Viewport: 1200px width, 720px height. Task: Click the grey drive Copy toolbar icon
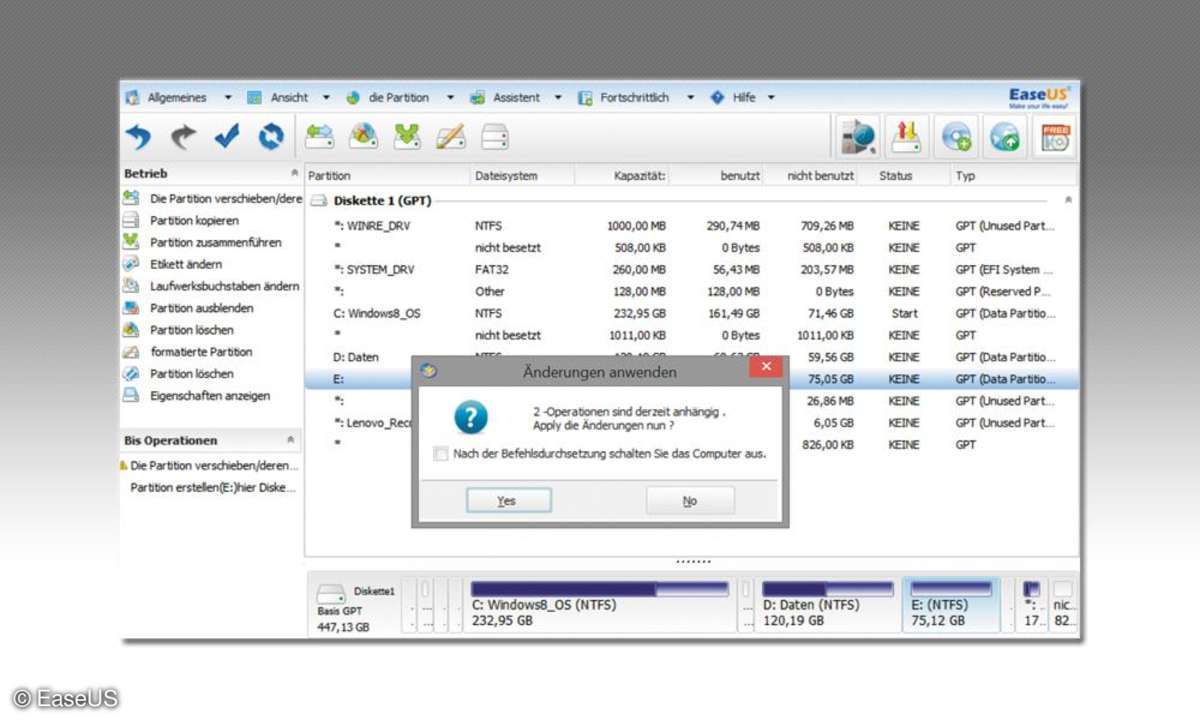tap(495, 136)
